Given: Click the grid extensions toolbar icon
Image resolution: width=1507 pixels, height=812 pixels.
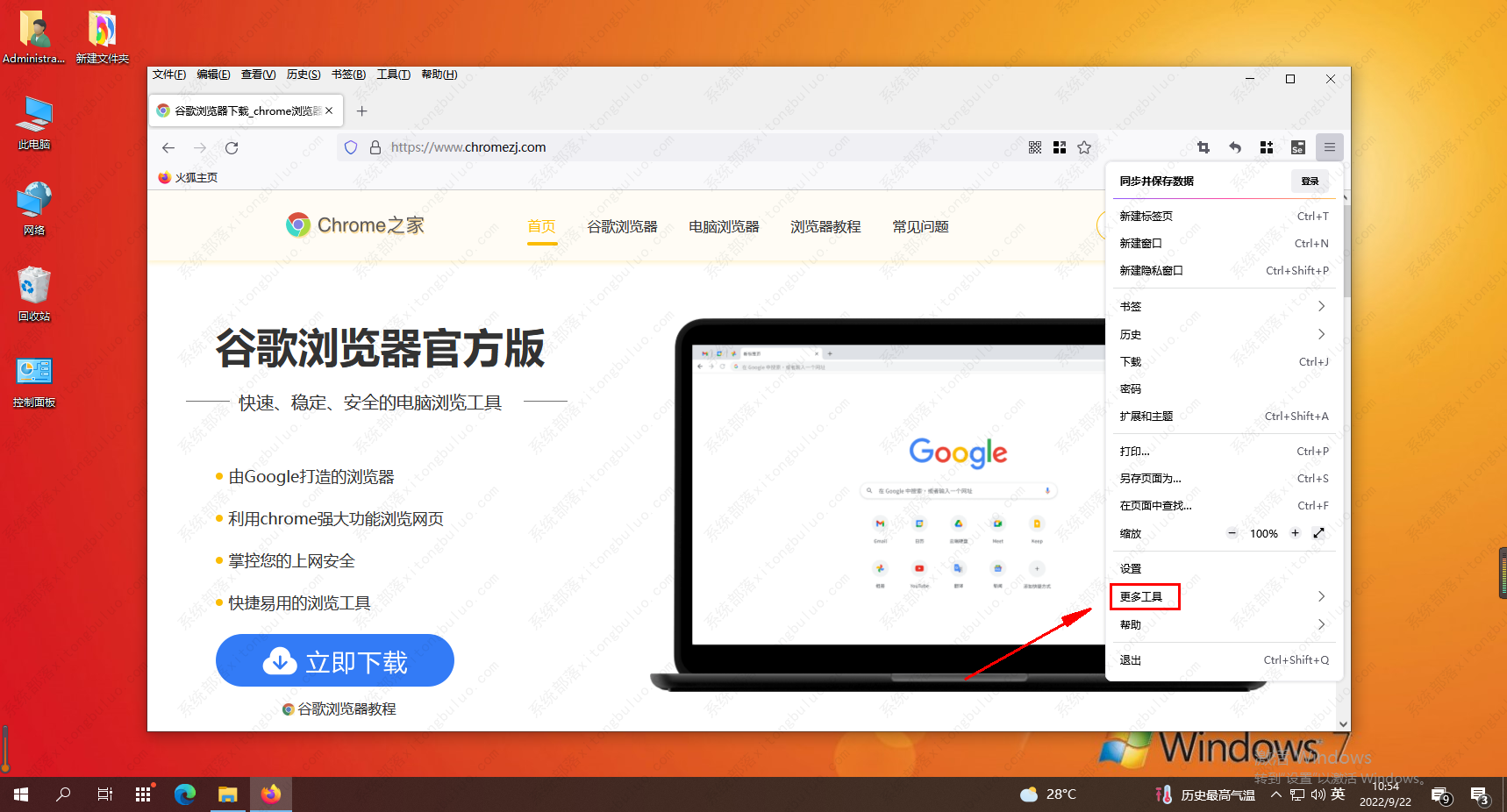Looking at the screenshot, I should (1267, 147).
